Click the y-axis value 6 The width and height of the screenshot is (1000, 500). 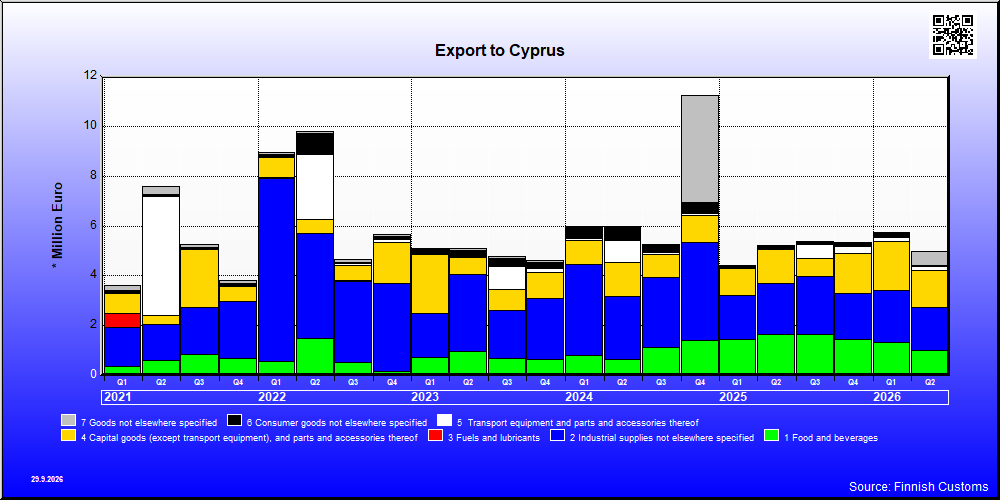tap(94, 225)
